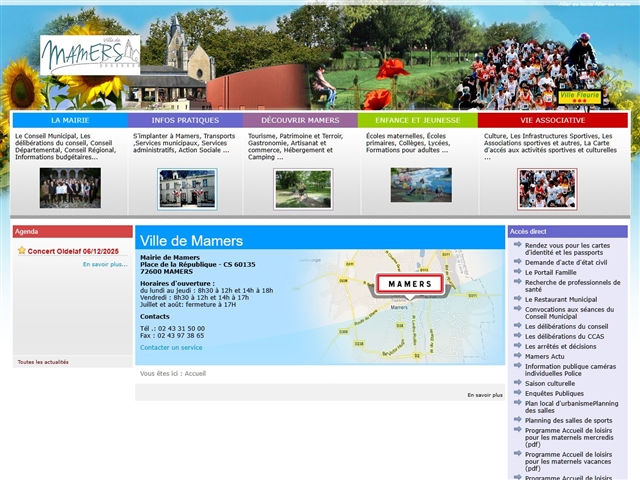Open Concert Oldelaf 06/12/2025 event
This screenshot has width=640, height=480.
coord(73,251)
